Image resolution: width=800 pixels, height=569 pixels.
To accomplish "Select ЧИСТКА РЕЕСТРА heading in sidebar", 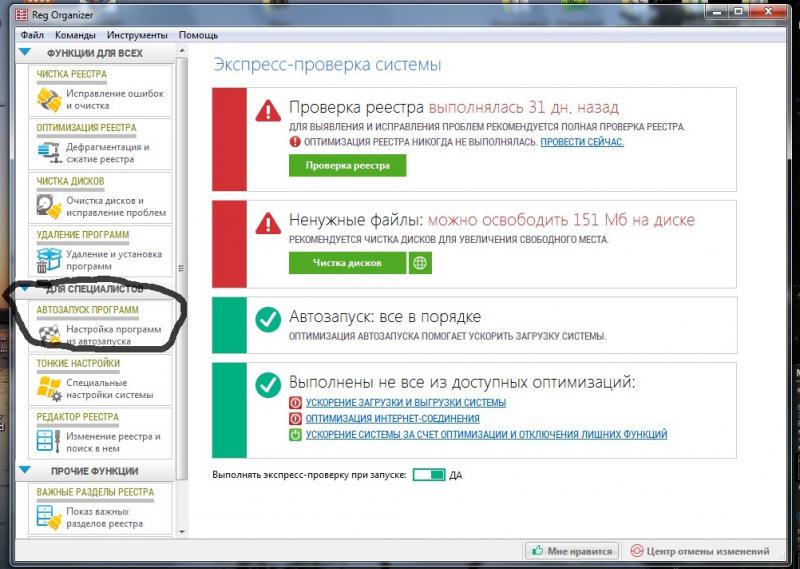I will [x=71, y=74].
